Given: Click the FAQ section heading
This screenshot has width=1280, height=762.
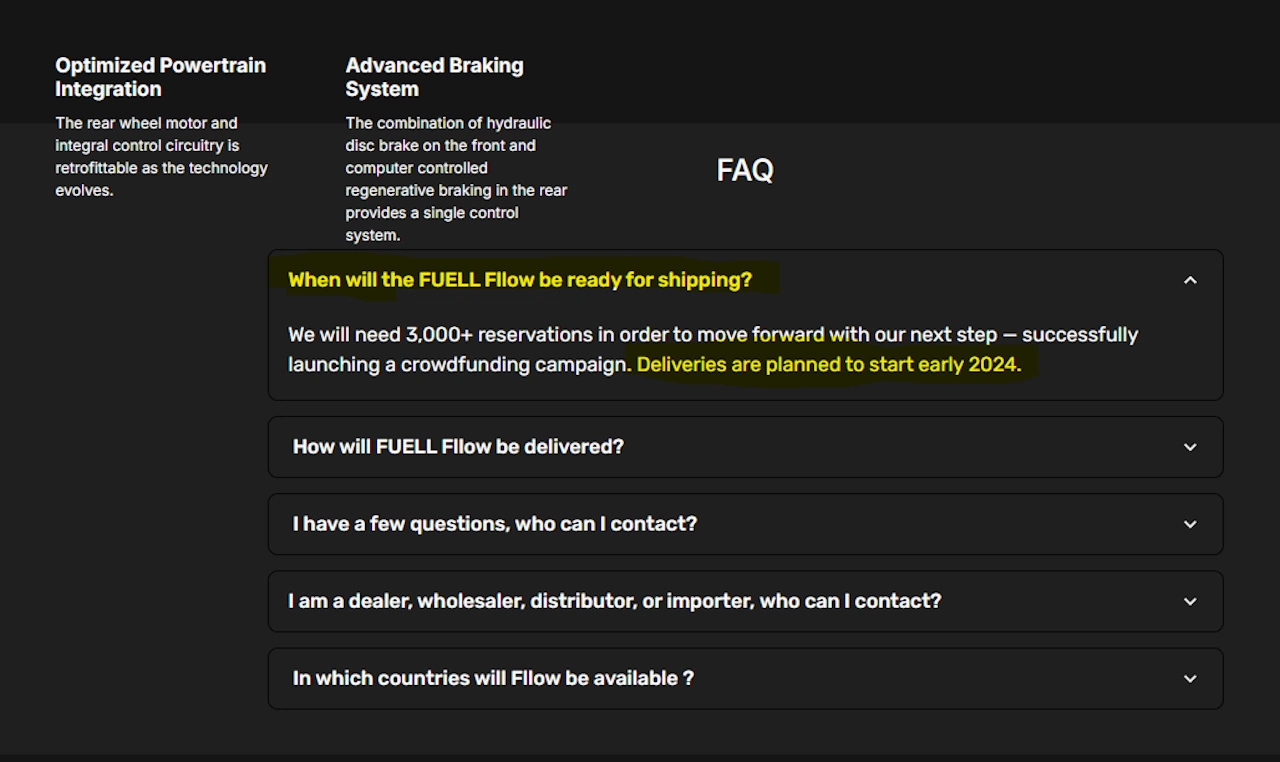Looking at the screenshot, I should [744, 170].
